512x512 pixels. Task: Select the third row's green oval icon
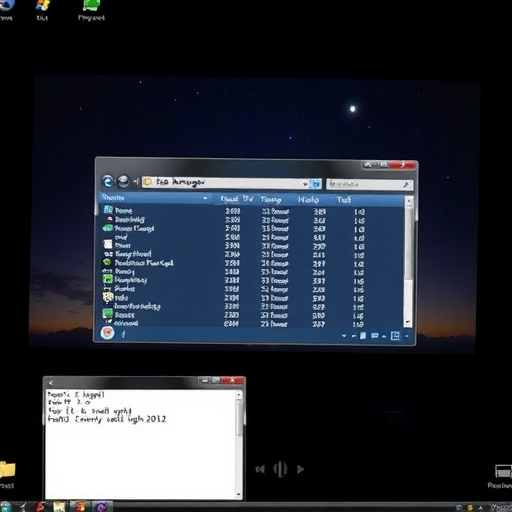108,228
